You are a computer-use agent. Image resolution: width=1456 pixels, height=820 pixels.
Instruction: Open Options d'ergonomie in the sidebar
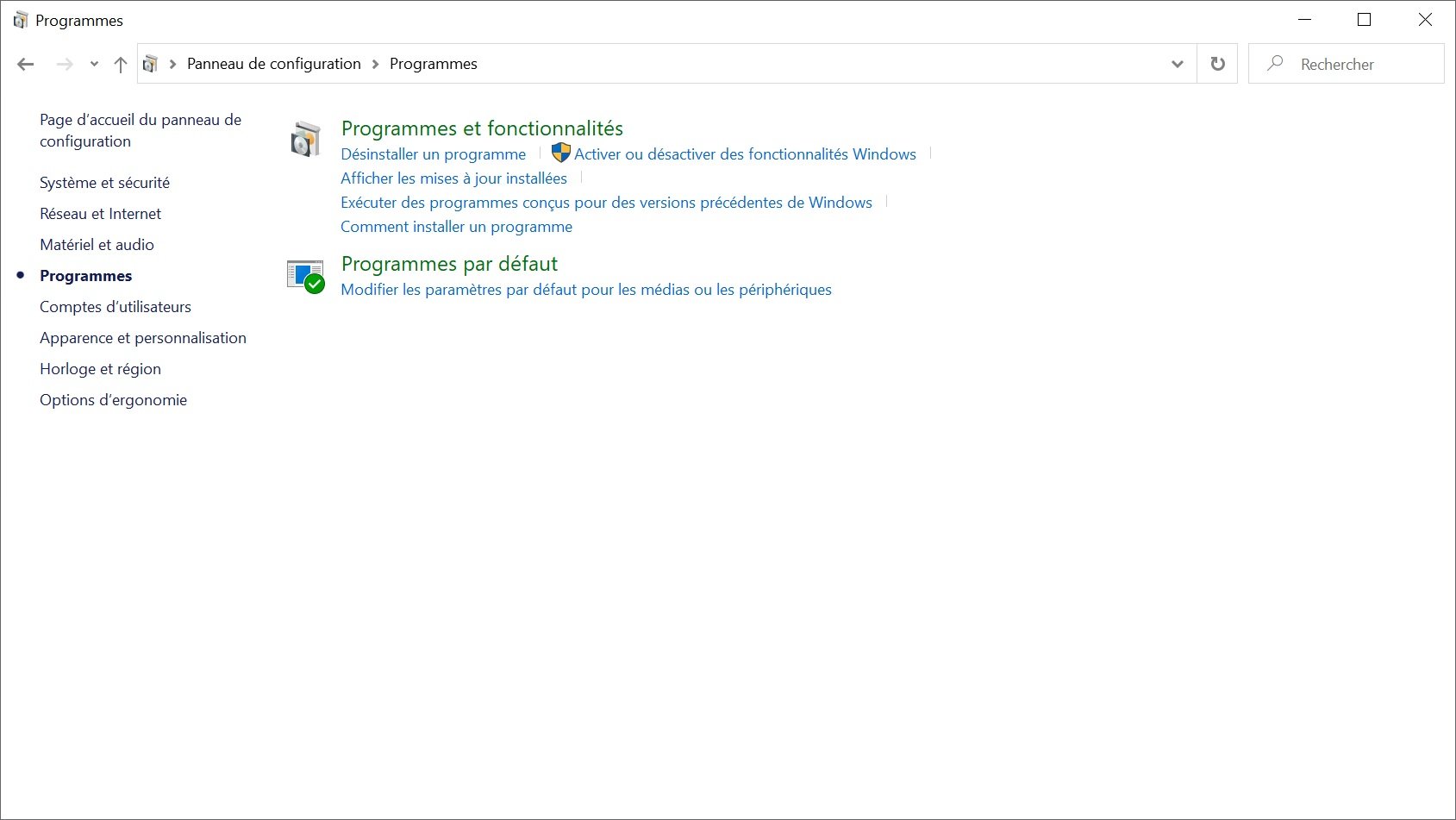click(113, 400)
